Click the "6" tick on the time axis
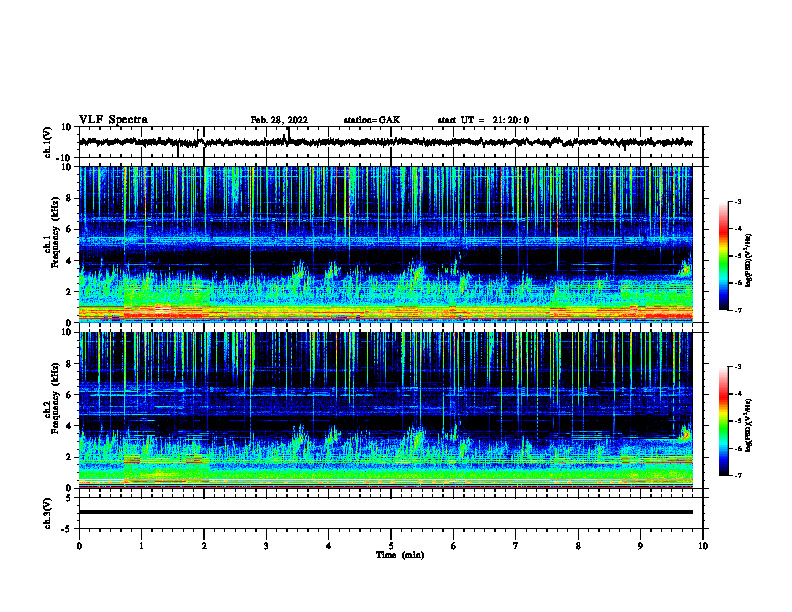 click(453, 546)
